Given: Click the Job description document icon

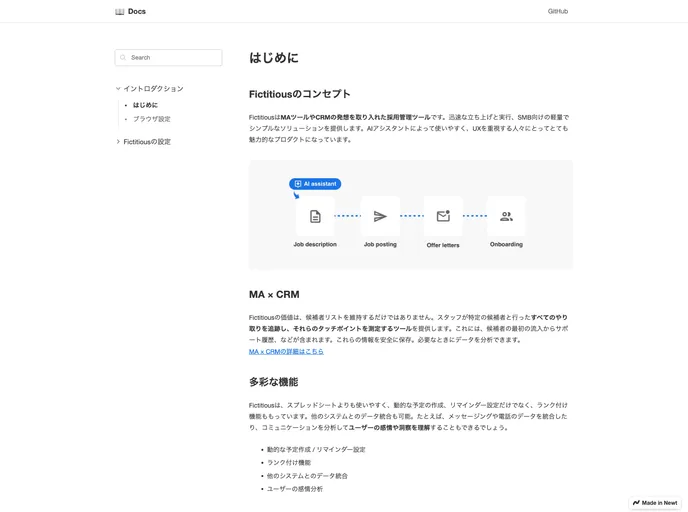Looking at the screenshot, I should pos(315,216).
